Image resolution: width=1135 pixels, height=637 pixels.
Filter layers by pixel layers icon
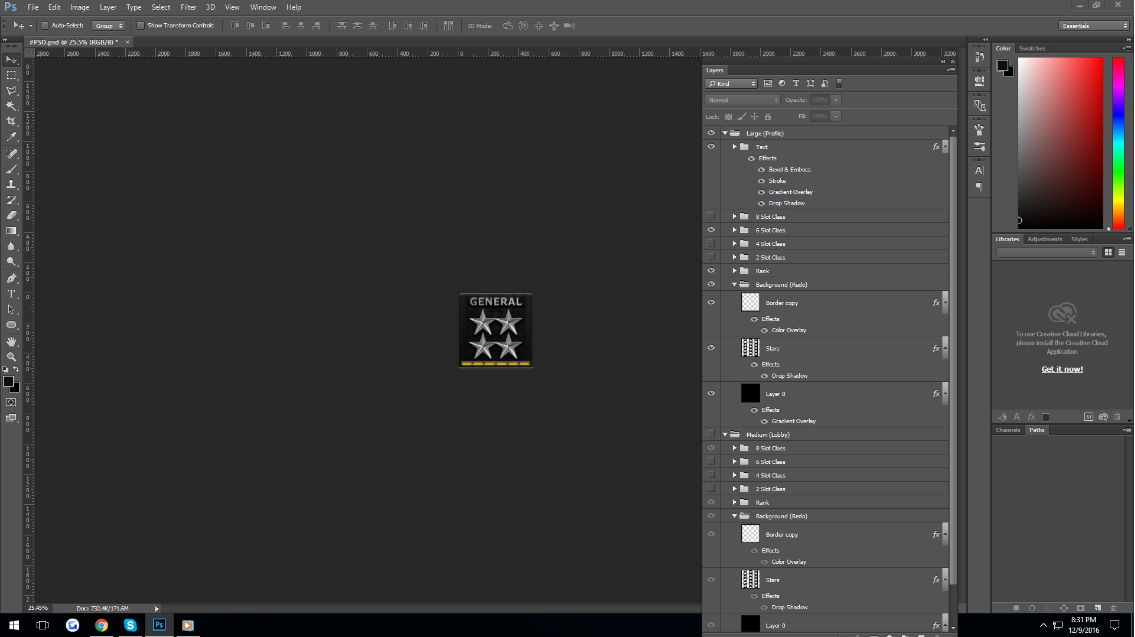[x=767, y=83]
